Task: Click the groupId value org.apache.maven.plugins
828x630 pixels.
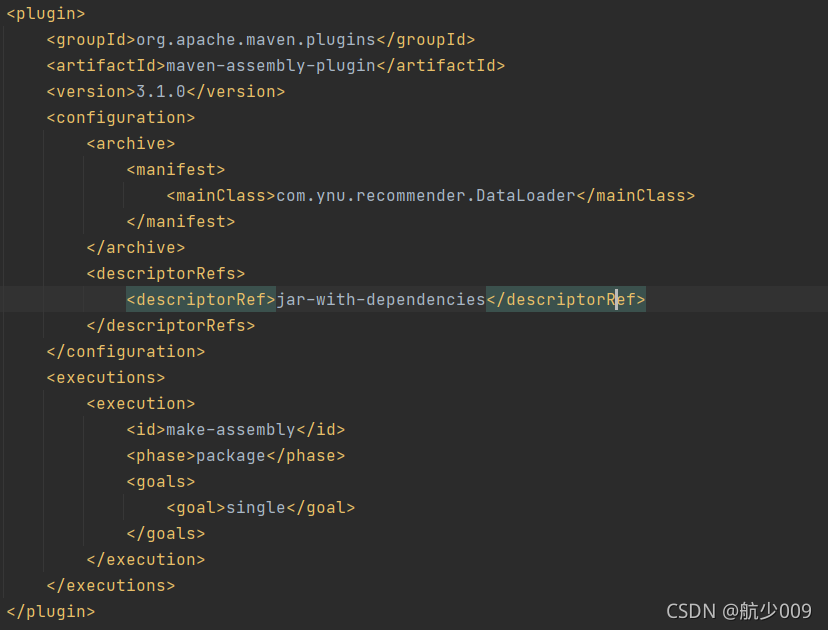Action: click(x=256, y=40)
